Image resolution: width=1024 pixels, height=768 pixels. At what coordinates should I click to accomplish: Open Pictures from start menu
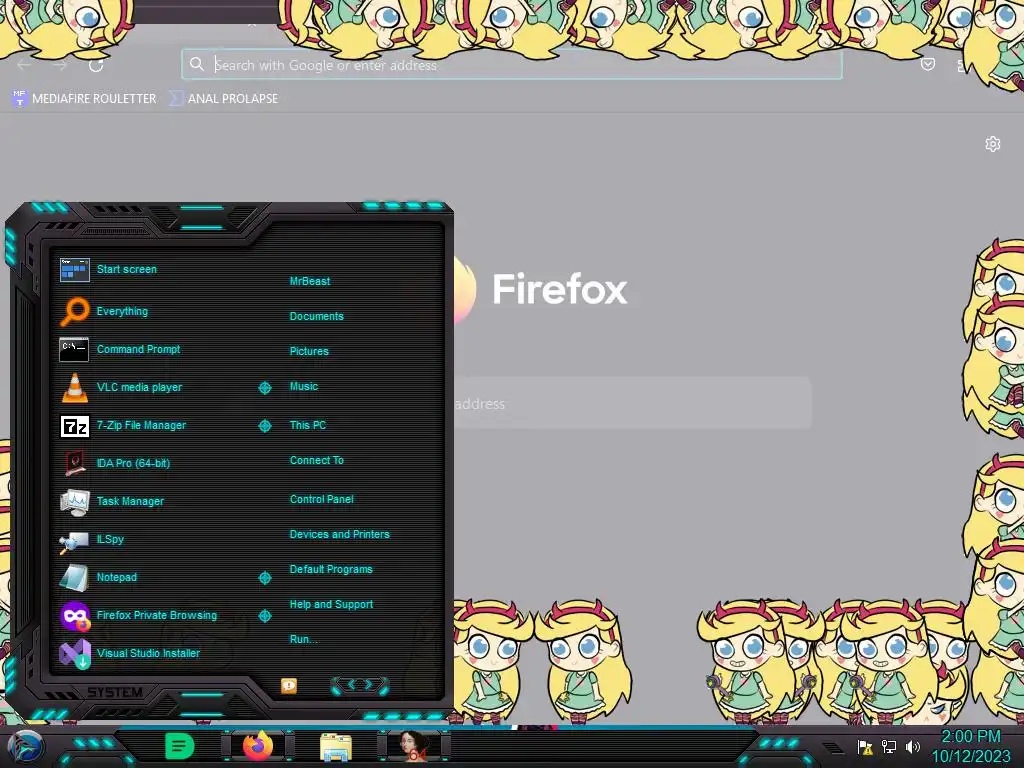309,351
